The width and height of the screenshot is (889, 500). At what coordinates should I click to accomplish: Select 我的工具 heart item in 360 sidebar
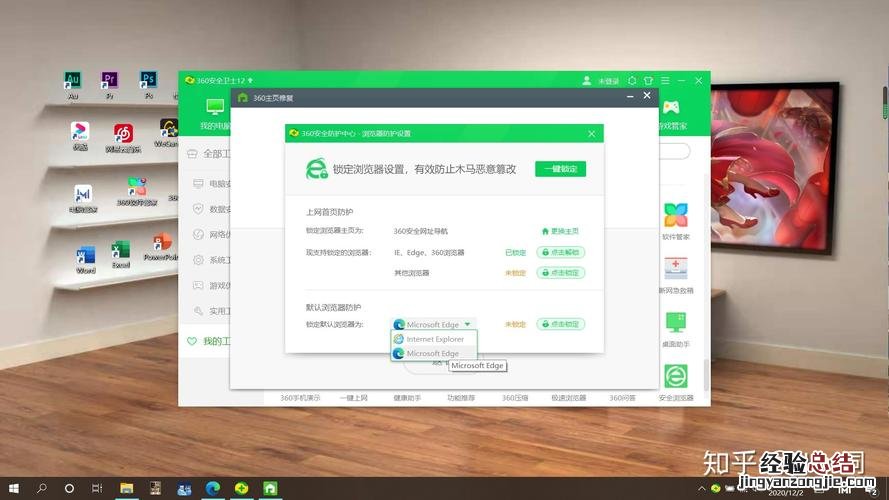pos(208,341)
